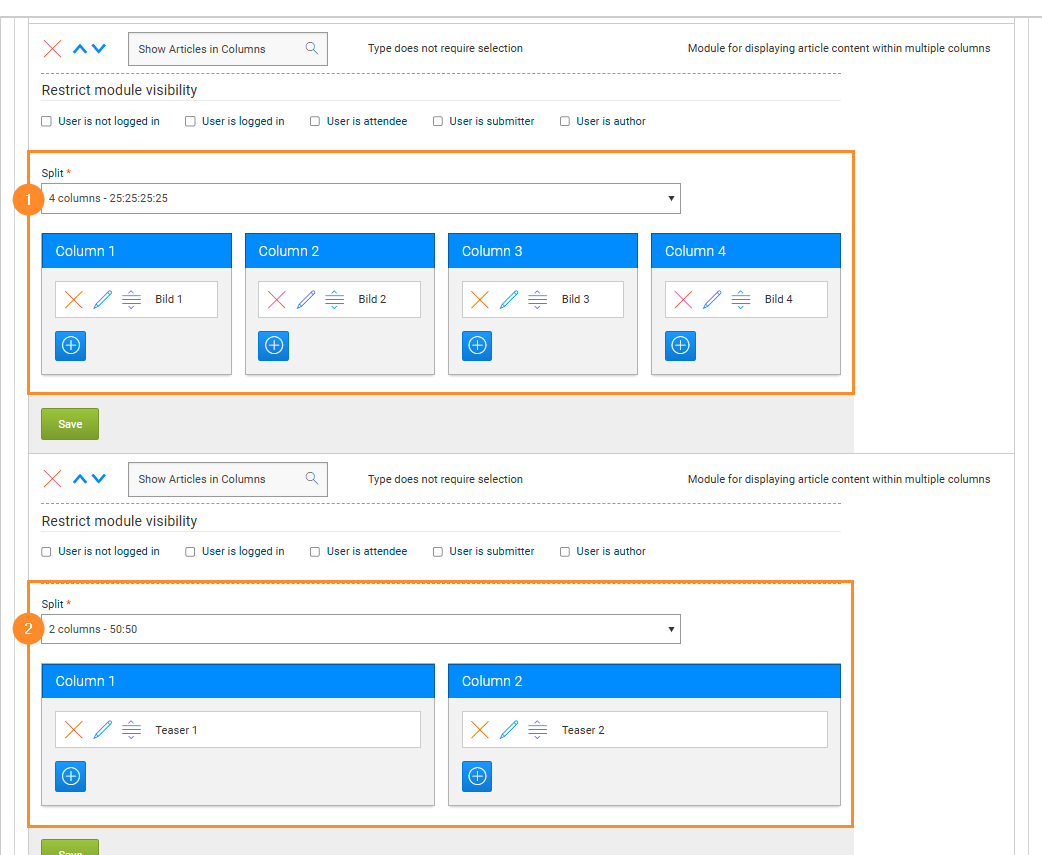Click second module's Show Articles in Columns field
Image resolution: width=1042 pixels, height=855 pixels.
(228, 479)
